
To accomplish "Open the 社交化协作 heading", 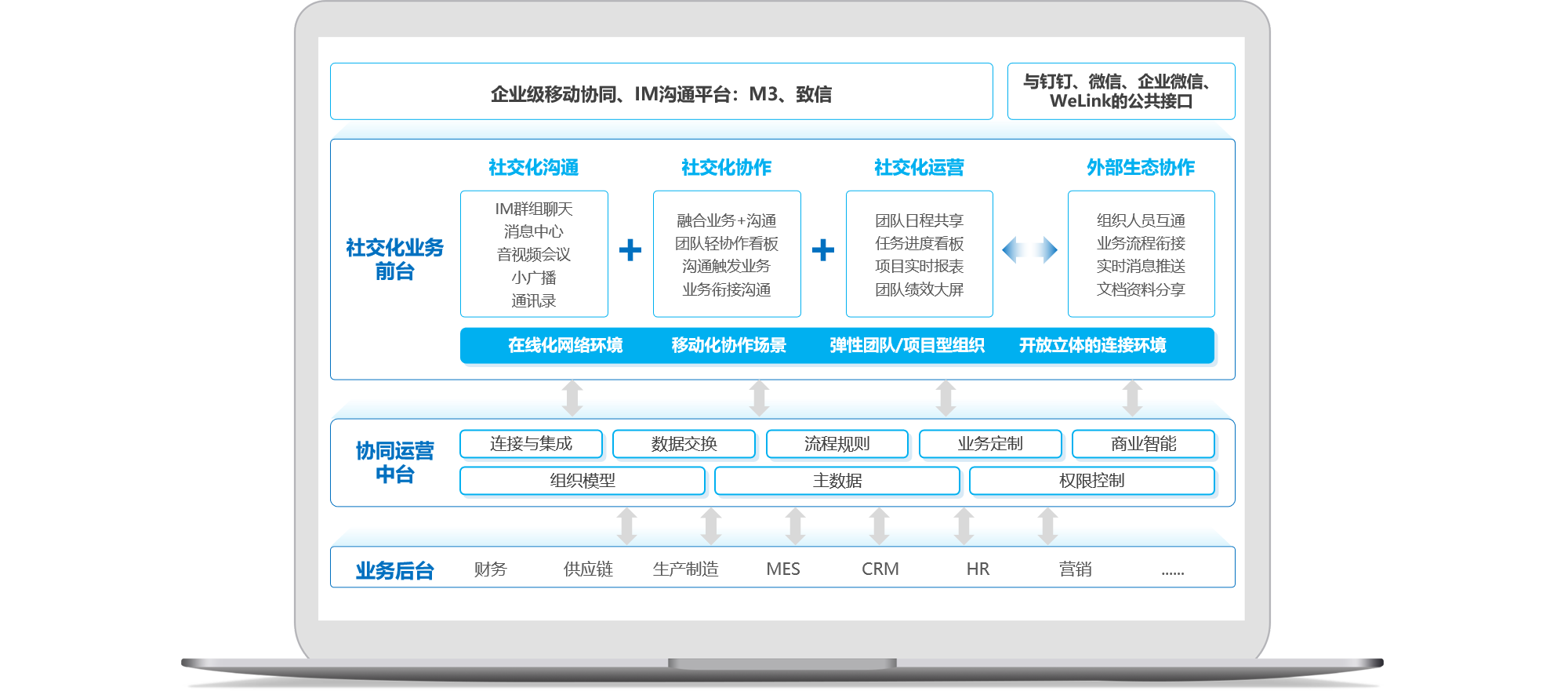I will click(x=726, y=167).
